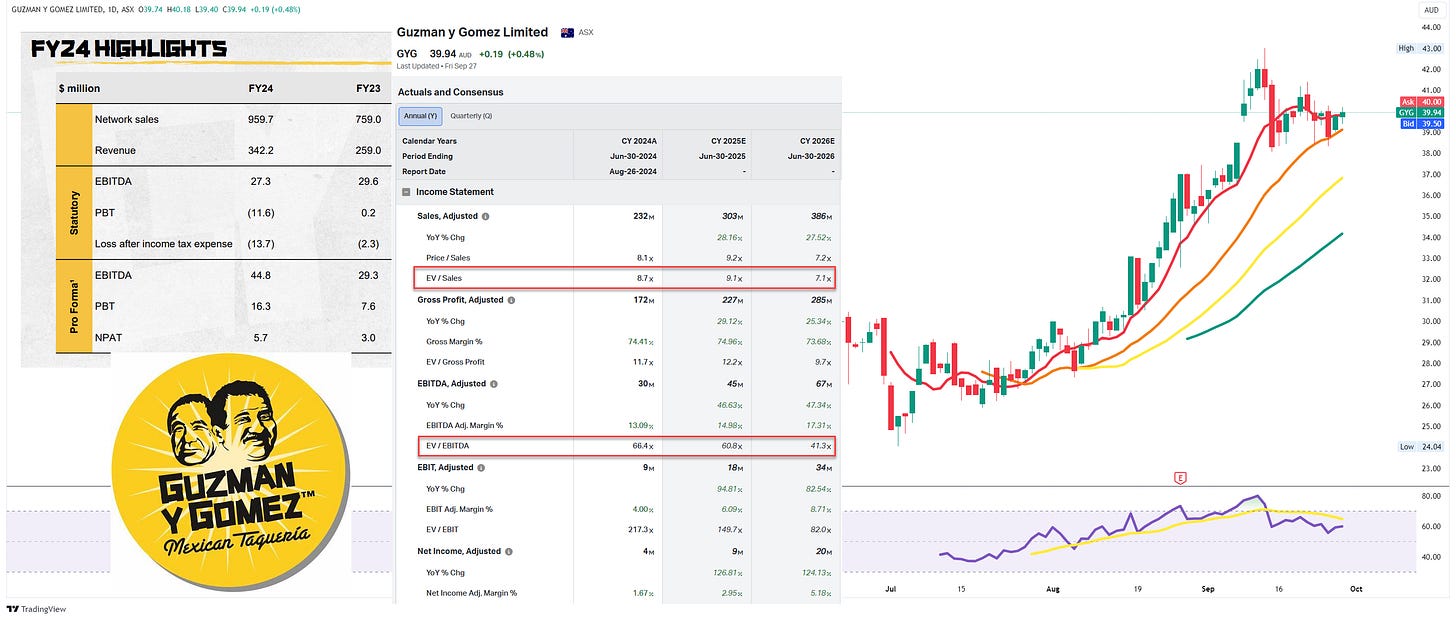Click the Jul label on time axis
Image resolution: width=1456 pixels, height=620 pixels.
coord(890,590)
